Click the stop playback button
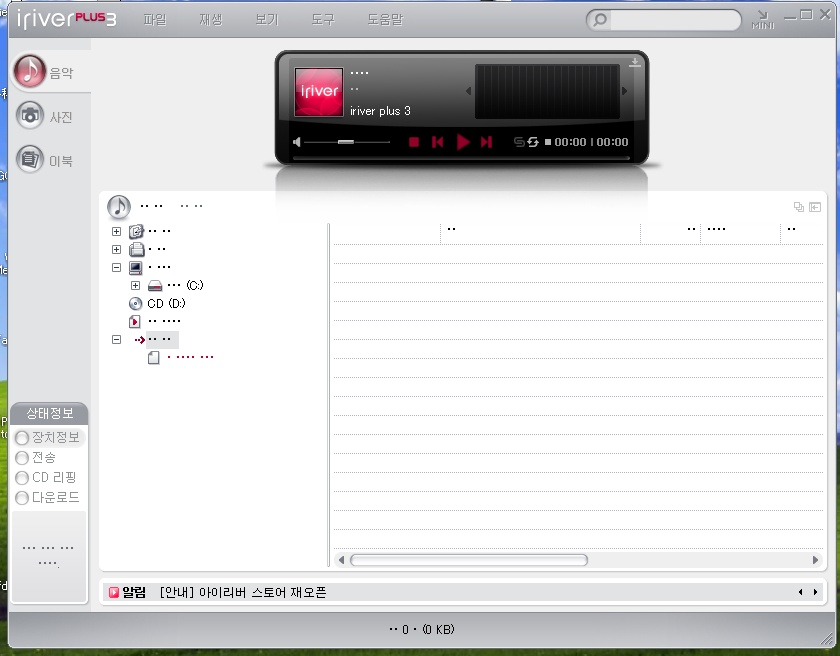840x656 pixels. click(414, 142)
